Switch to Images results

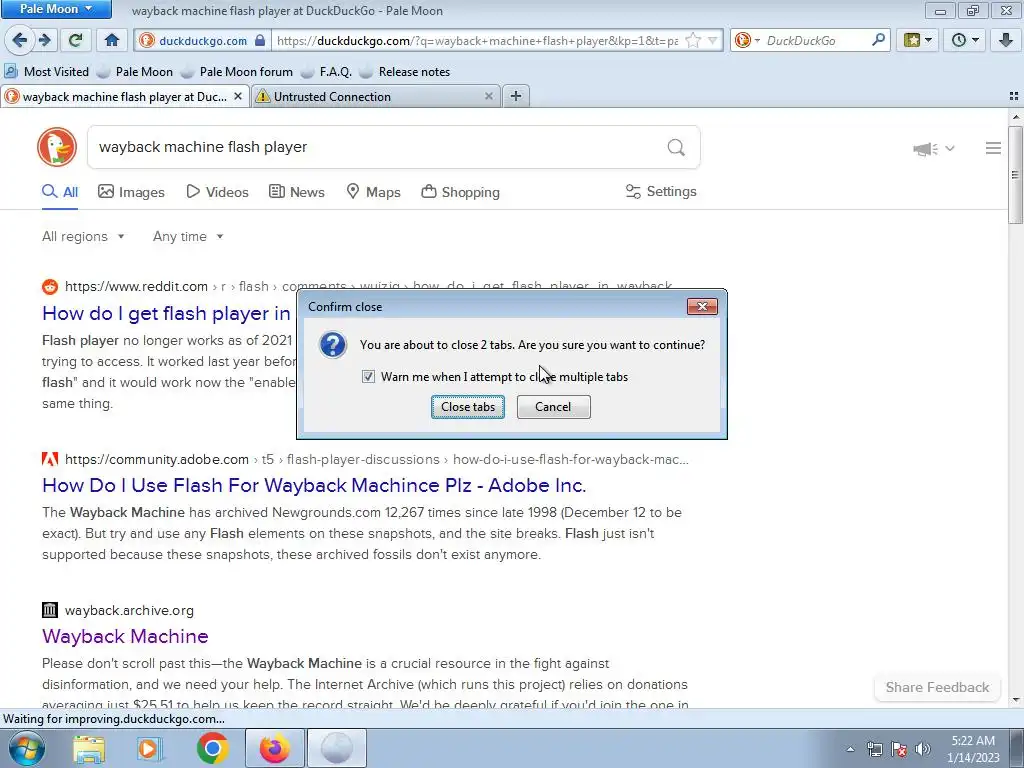click(131, 192)
